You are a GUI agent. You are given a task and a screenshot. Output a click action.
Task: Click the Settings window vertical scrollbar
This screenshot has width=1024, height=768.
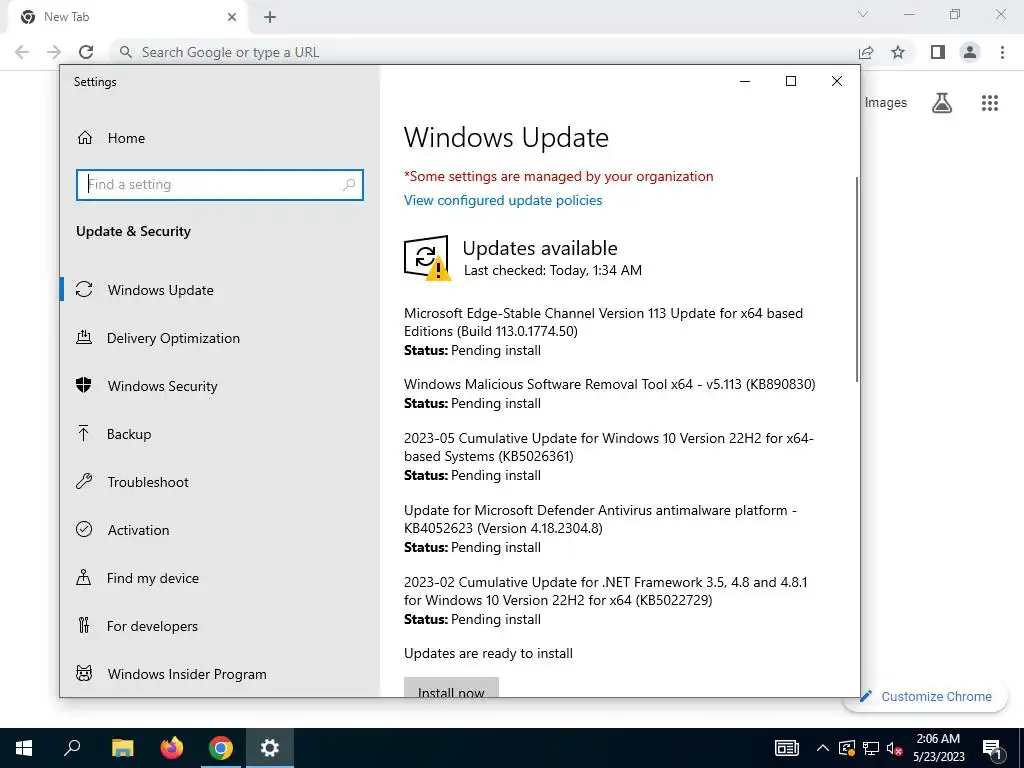[856, 279]
